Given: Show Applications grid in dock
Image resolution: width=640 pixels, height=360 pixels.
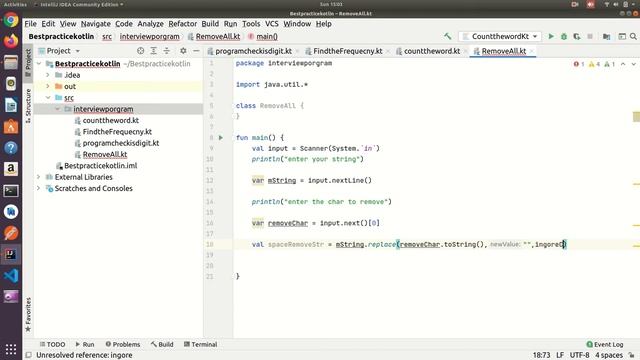Looking at the screenshot, I should click(11, 349).
